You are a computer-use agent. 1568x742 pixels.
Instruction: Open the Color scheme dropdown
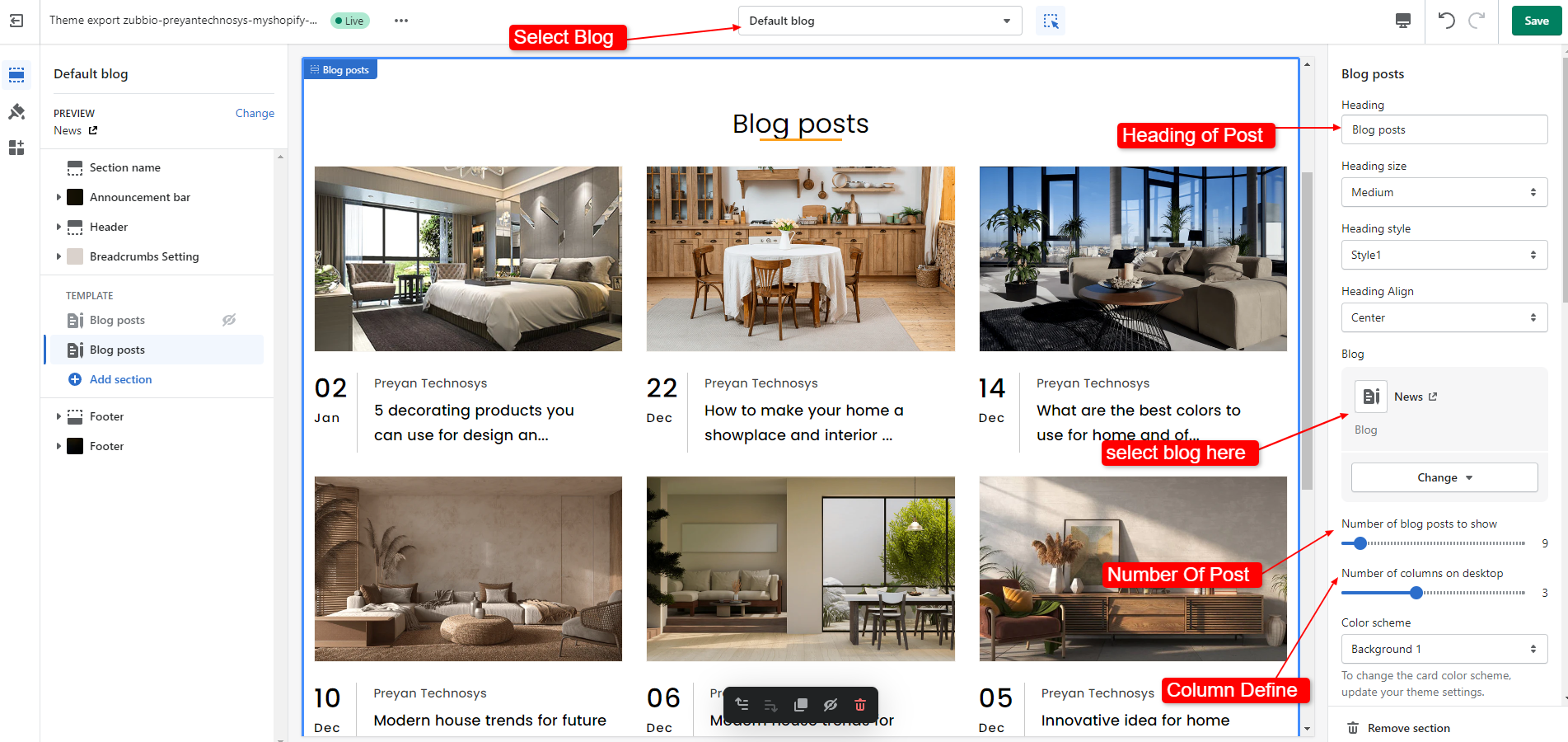point(1444,649)
